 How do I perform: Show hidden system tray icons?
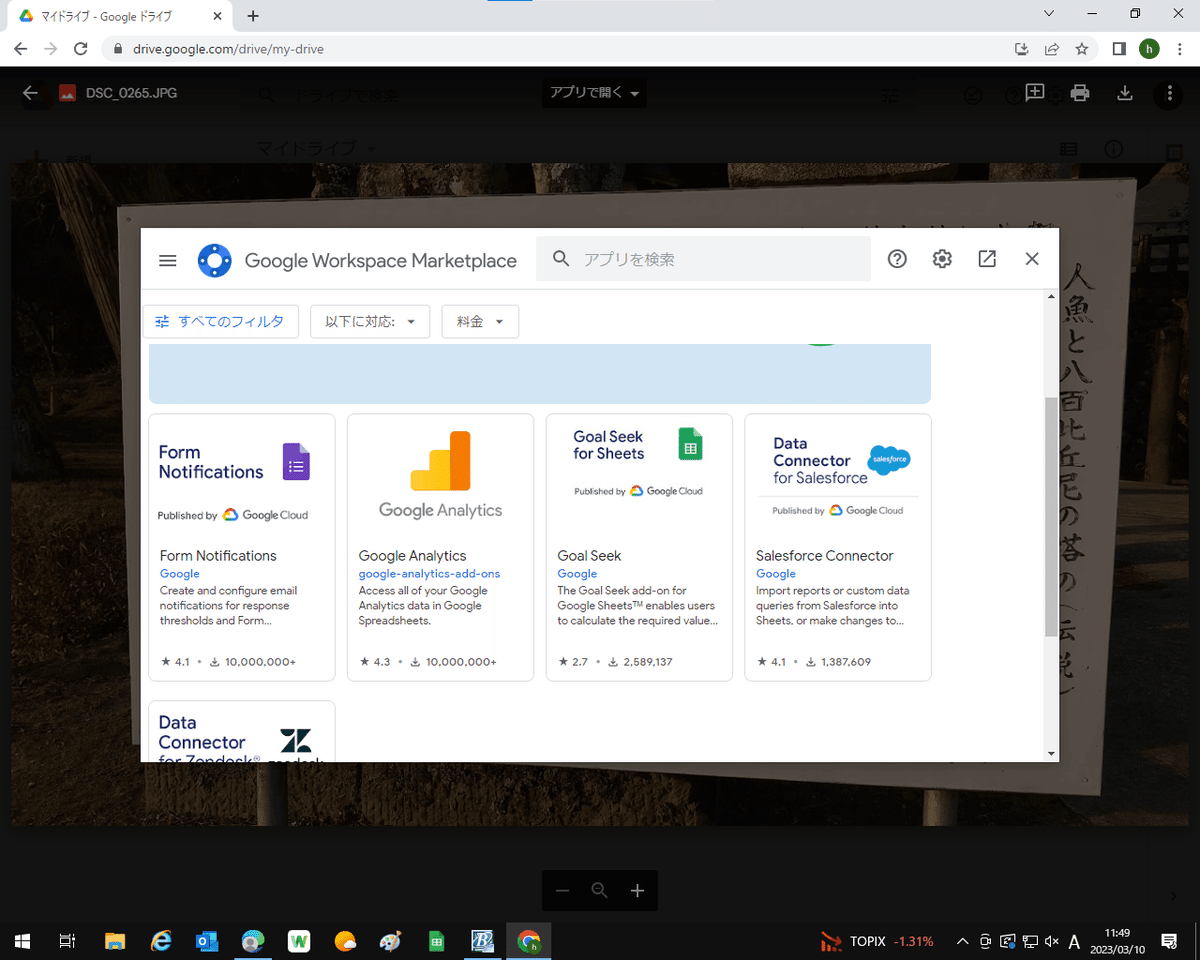962,941
